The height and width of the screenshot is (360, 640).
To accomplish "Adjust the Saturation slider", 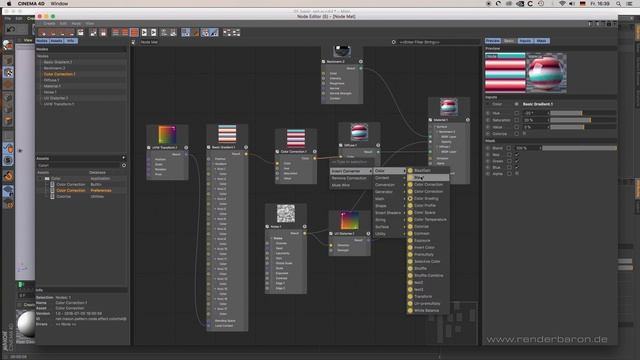I will click(x=583, y=120).
